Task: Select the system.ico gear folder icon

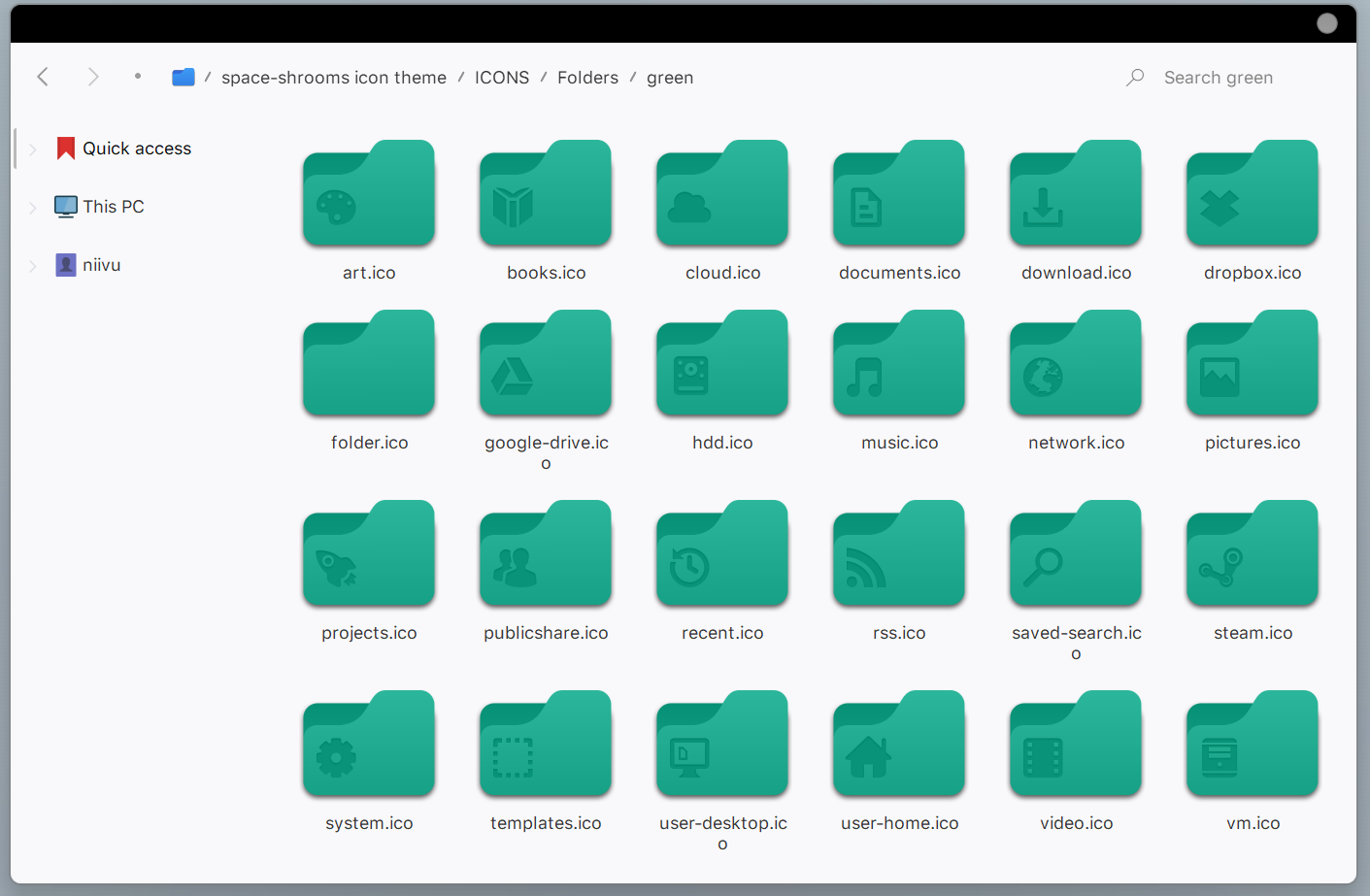Action: tap(369, 744)
